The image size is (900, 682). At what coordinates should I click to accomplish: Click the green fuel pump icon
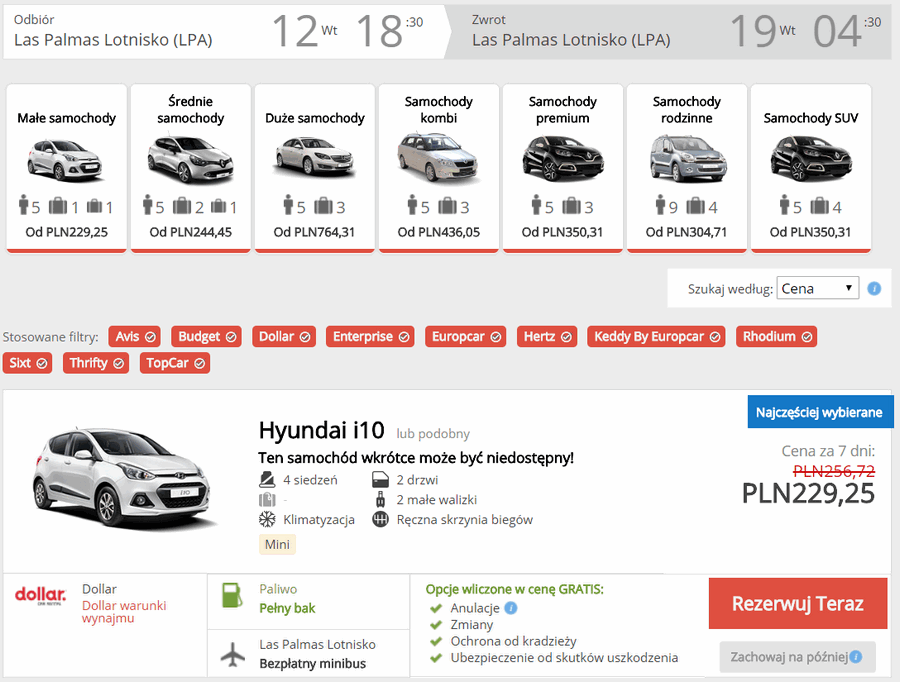point(232,595)
